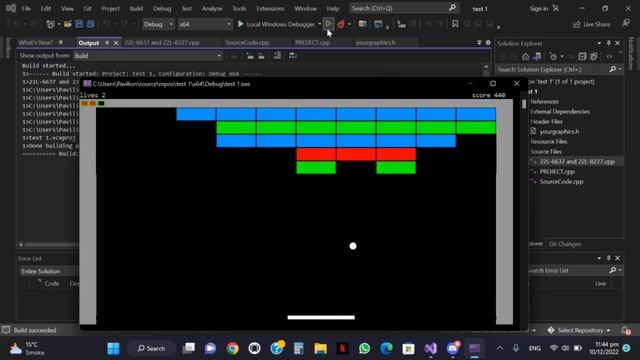The width and height of the screenshot is (640, 360).
Task: Open Google Chrome from the taskbar
Action: tap(233, 348)
